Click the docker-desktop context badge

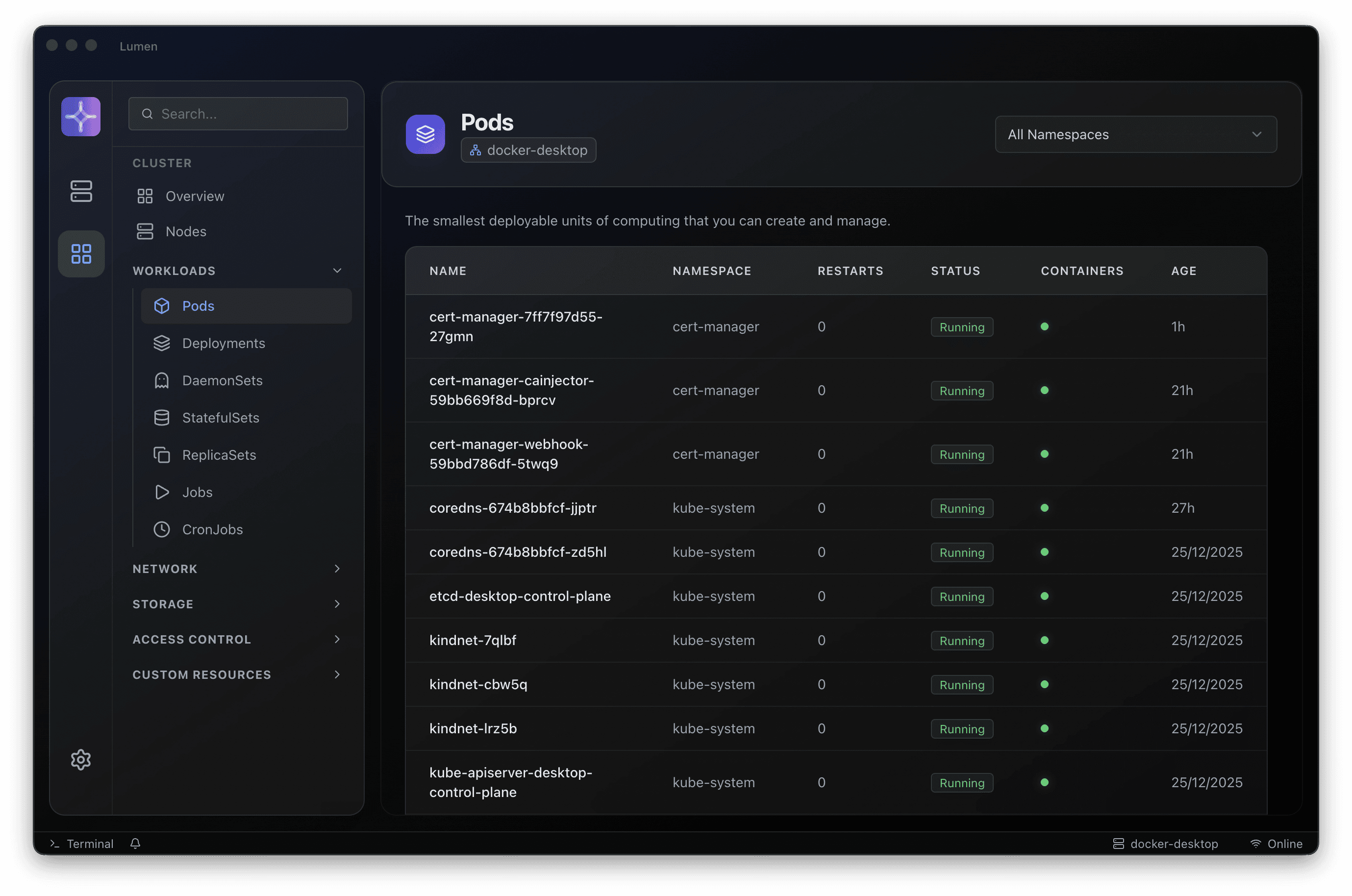(x=527, y=149)
